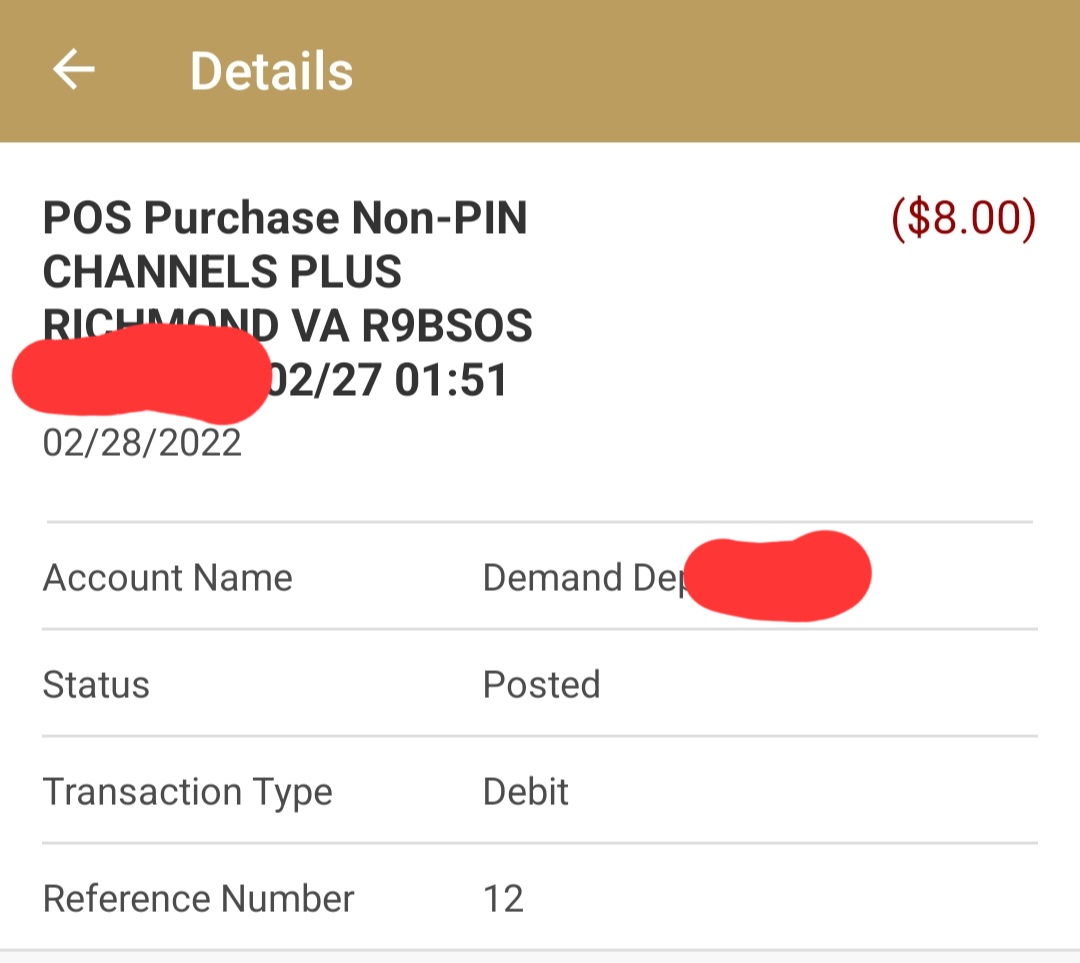Click the red redaction beside Demand Dep
This screenshot has height=963, width=1080.
[780, 577]
